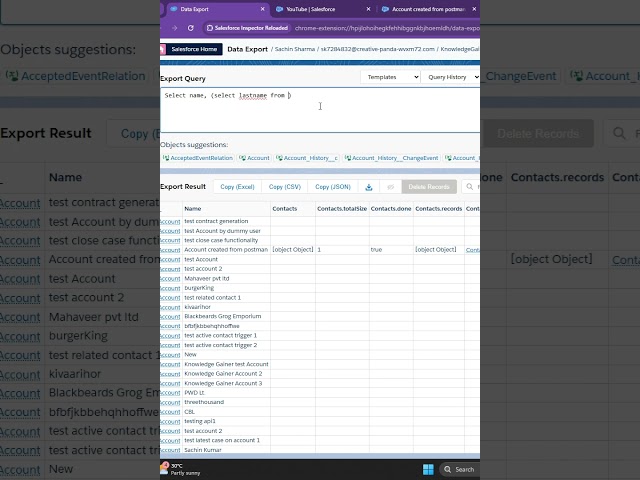Toggle the hide-columns eye icon
Image resolution: width=640 pixels, height=480 pixels.
[x=391, y=187]
